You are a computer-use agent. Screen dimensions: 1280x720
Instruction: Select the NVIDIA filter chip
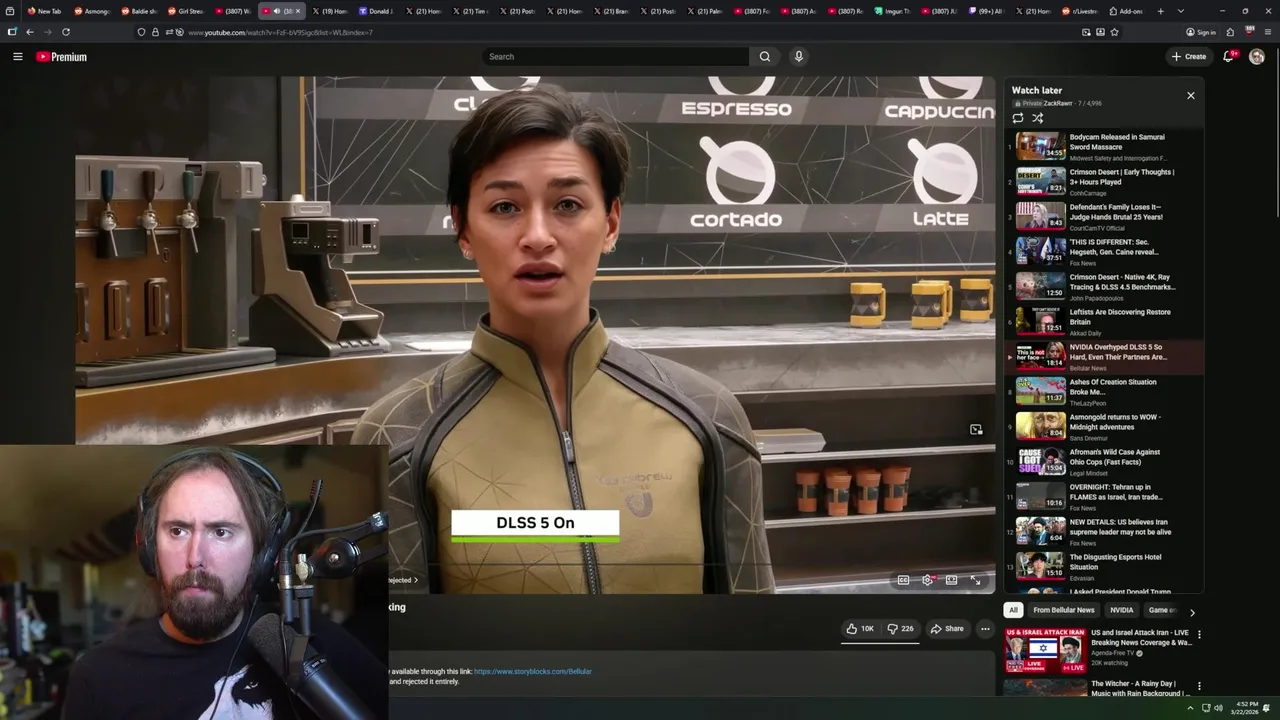coord(1122,610)
